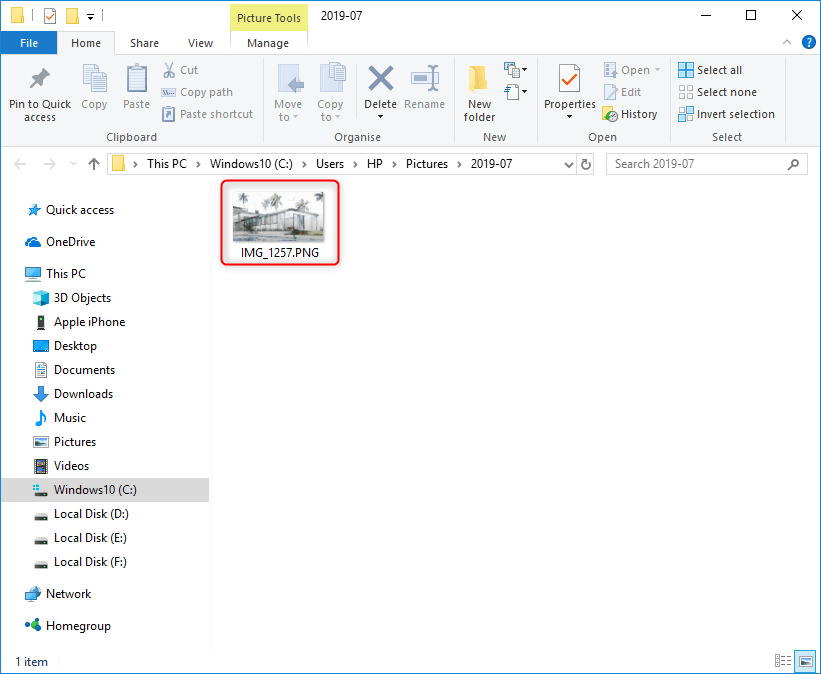Click the New folder icon
Viewport: 821px width, 674px height.
click(x=479, y=79)
